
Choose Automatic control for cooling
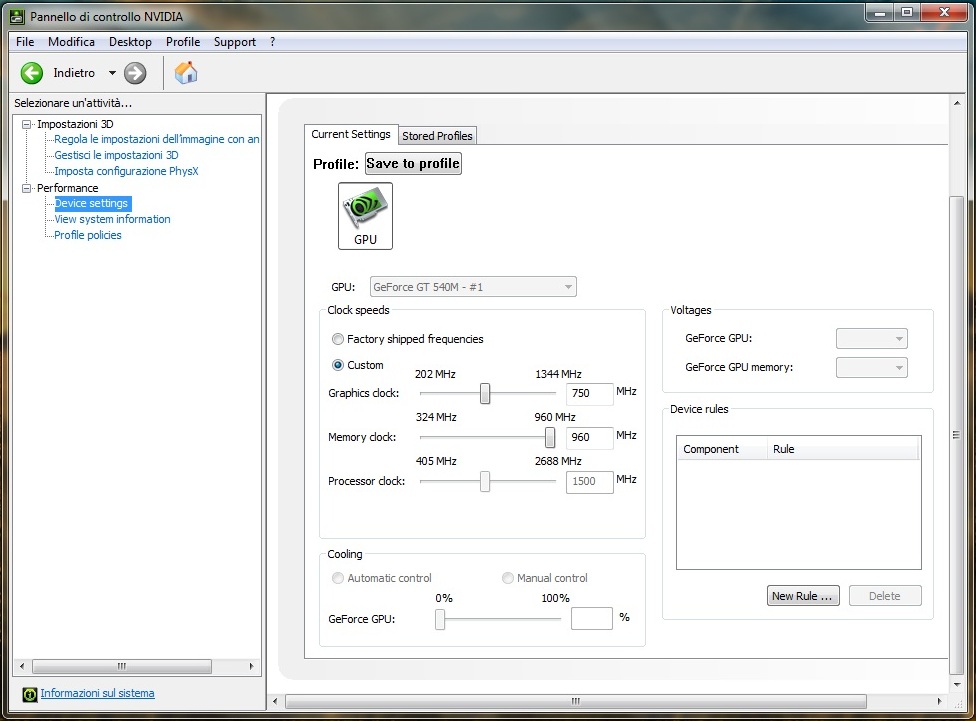[x=338, y=578]
